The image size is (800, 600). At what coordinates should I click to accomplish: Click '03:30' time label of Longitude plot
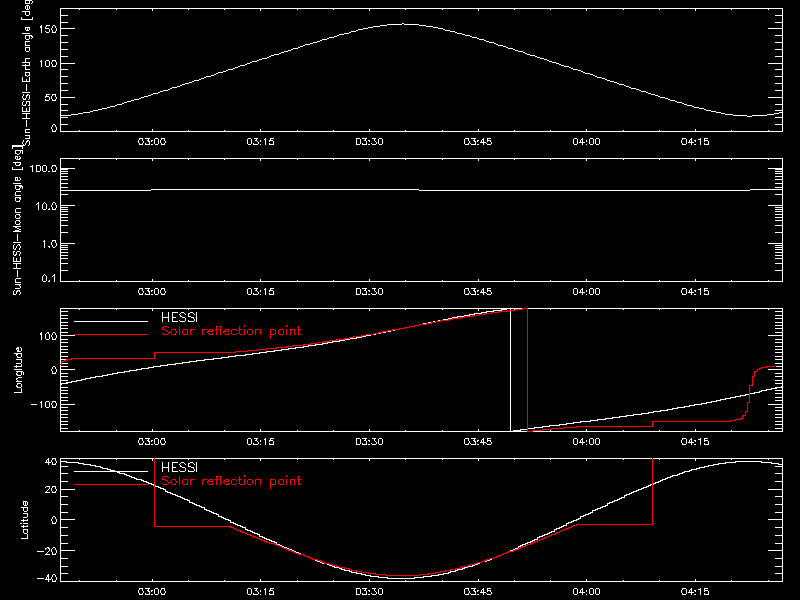click(x=369, y=442)
